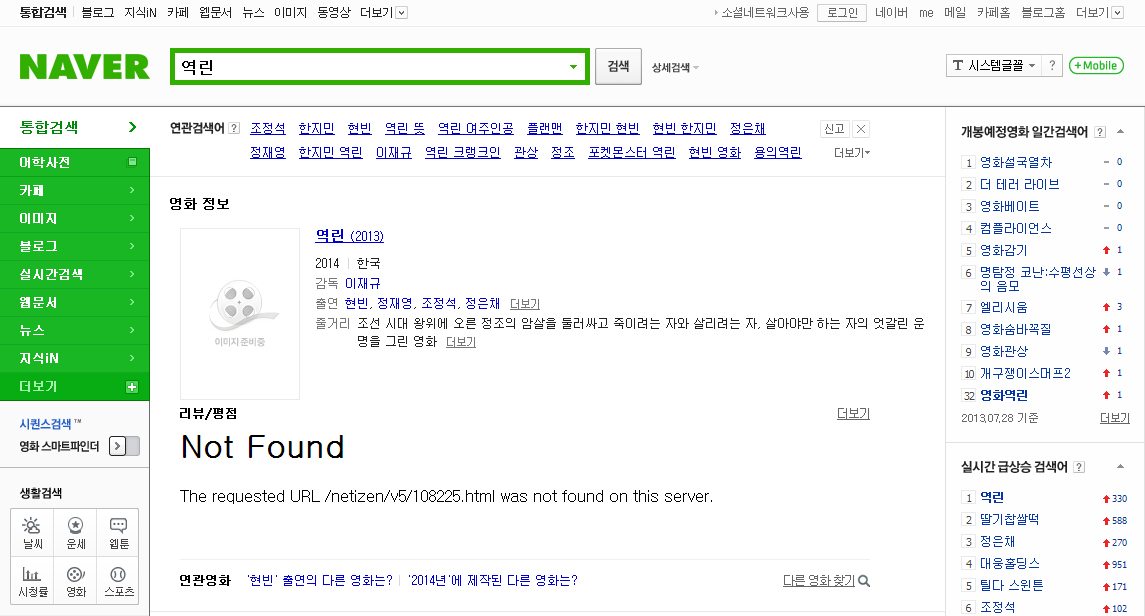Expand the 상세검색 dropdown
The height and width of the screenshot is (616, 1145).
(675, 68)
